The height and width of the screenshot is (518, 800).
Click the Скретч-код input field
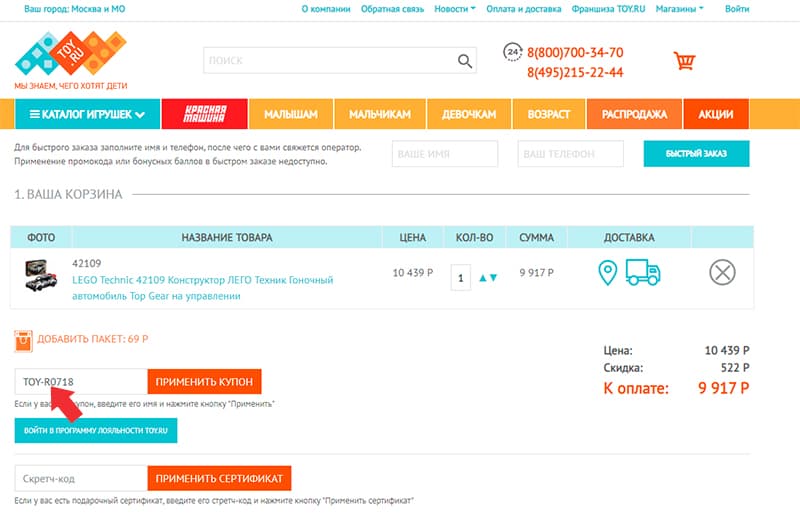(x=80, y=478)
